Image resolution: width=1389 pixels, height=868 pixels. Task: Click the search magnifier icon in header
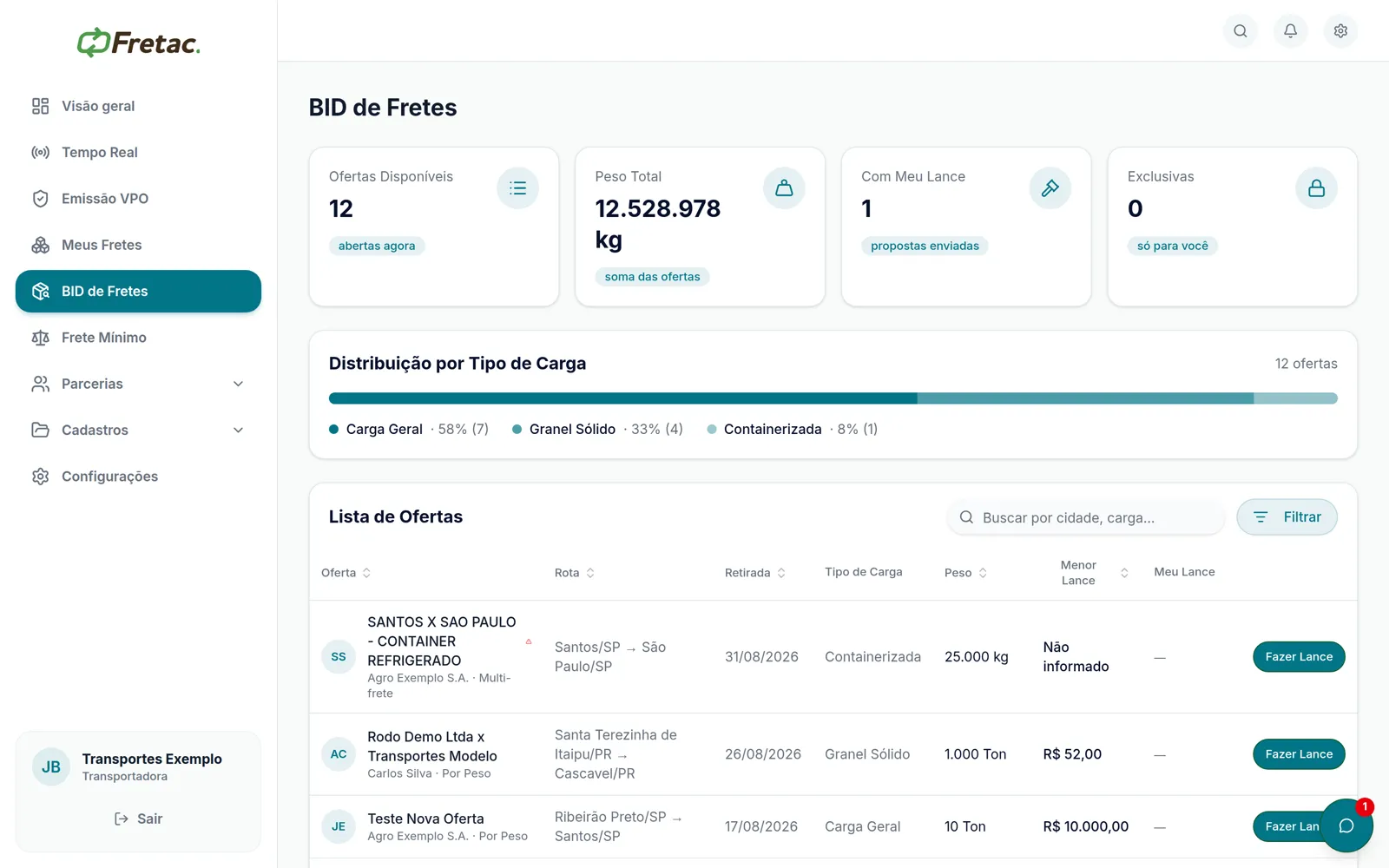pyautogui.click(x=1241, y=31)
